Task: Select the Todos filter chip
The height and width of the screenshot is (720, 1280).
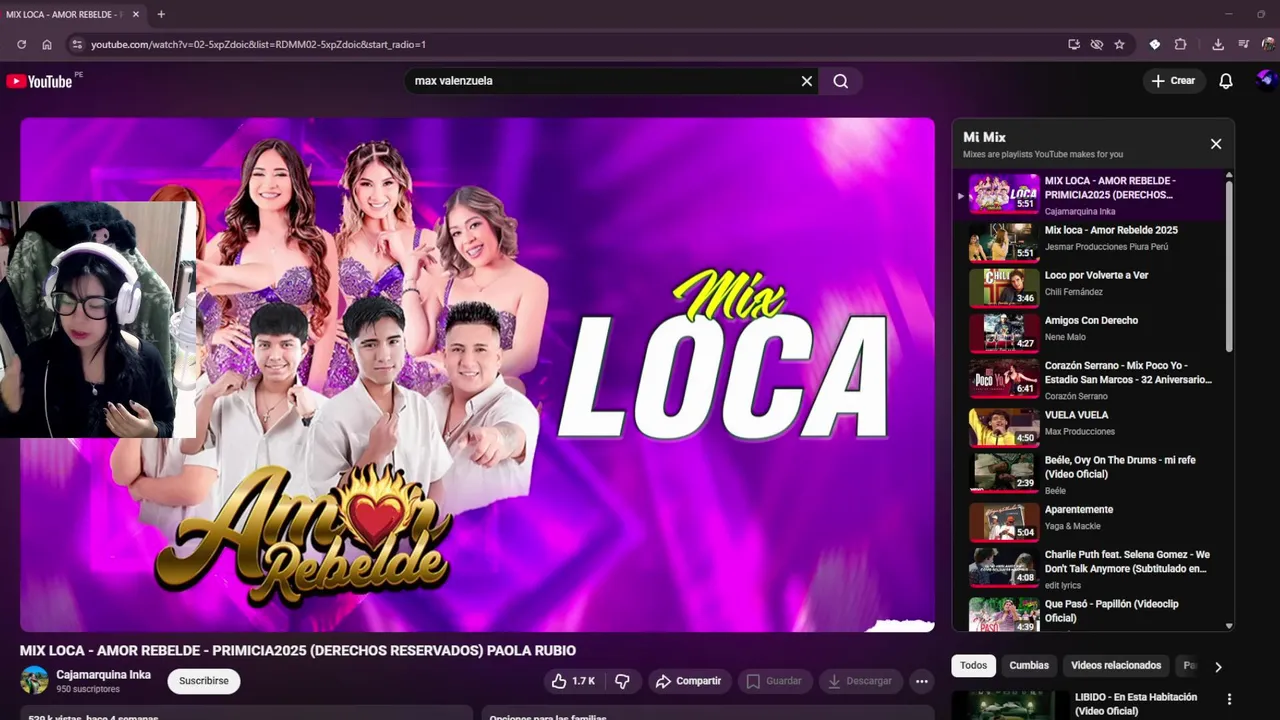Action: pos(973,666)
